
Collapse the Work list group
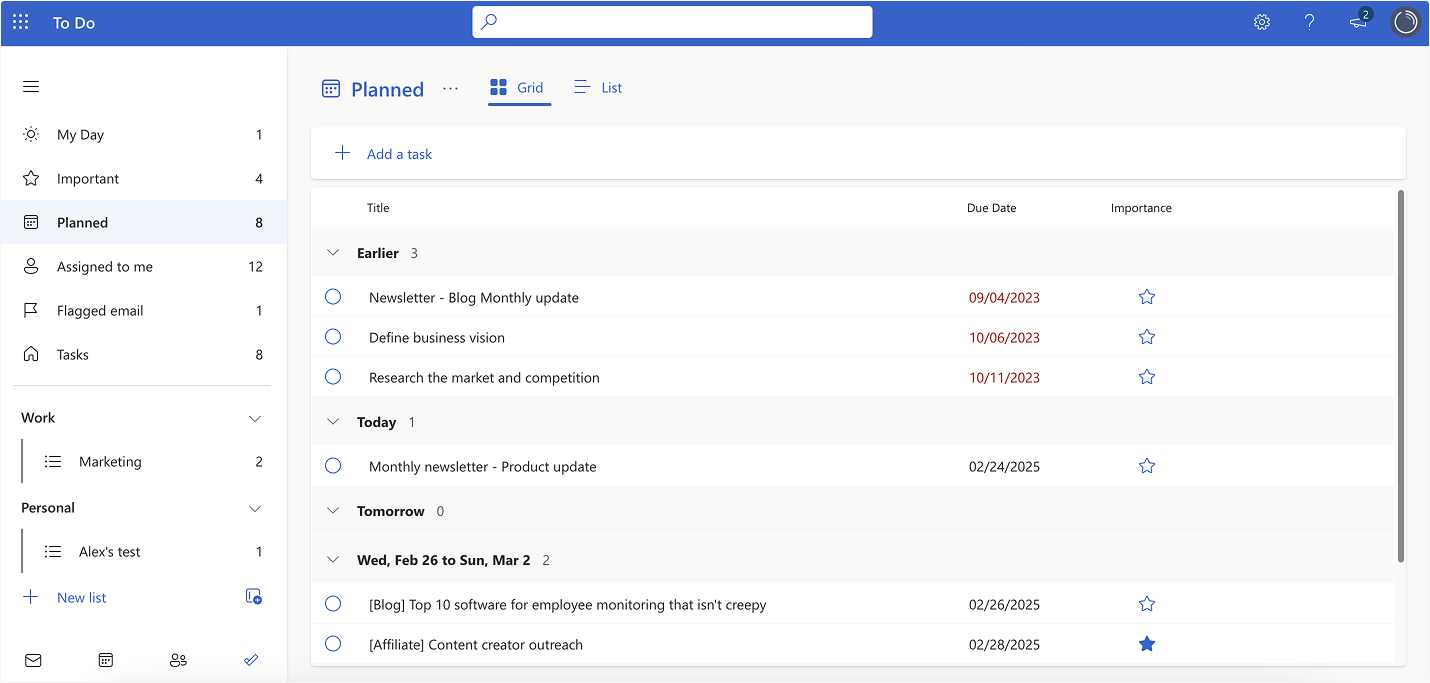(x=255, y=418)
